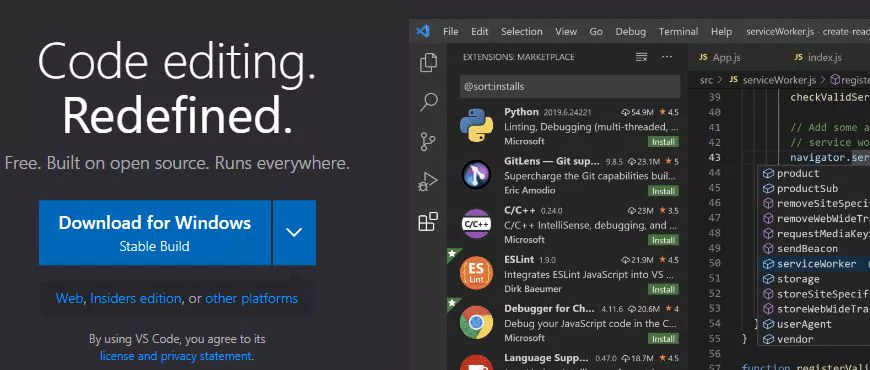The height and width of the screenshot is (370, 870).
Task: Click the ESLint extension logo
Action: pyautogui.click(x=477, y=272)
